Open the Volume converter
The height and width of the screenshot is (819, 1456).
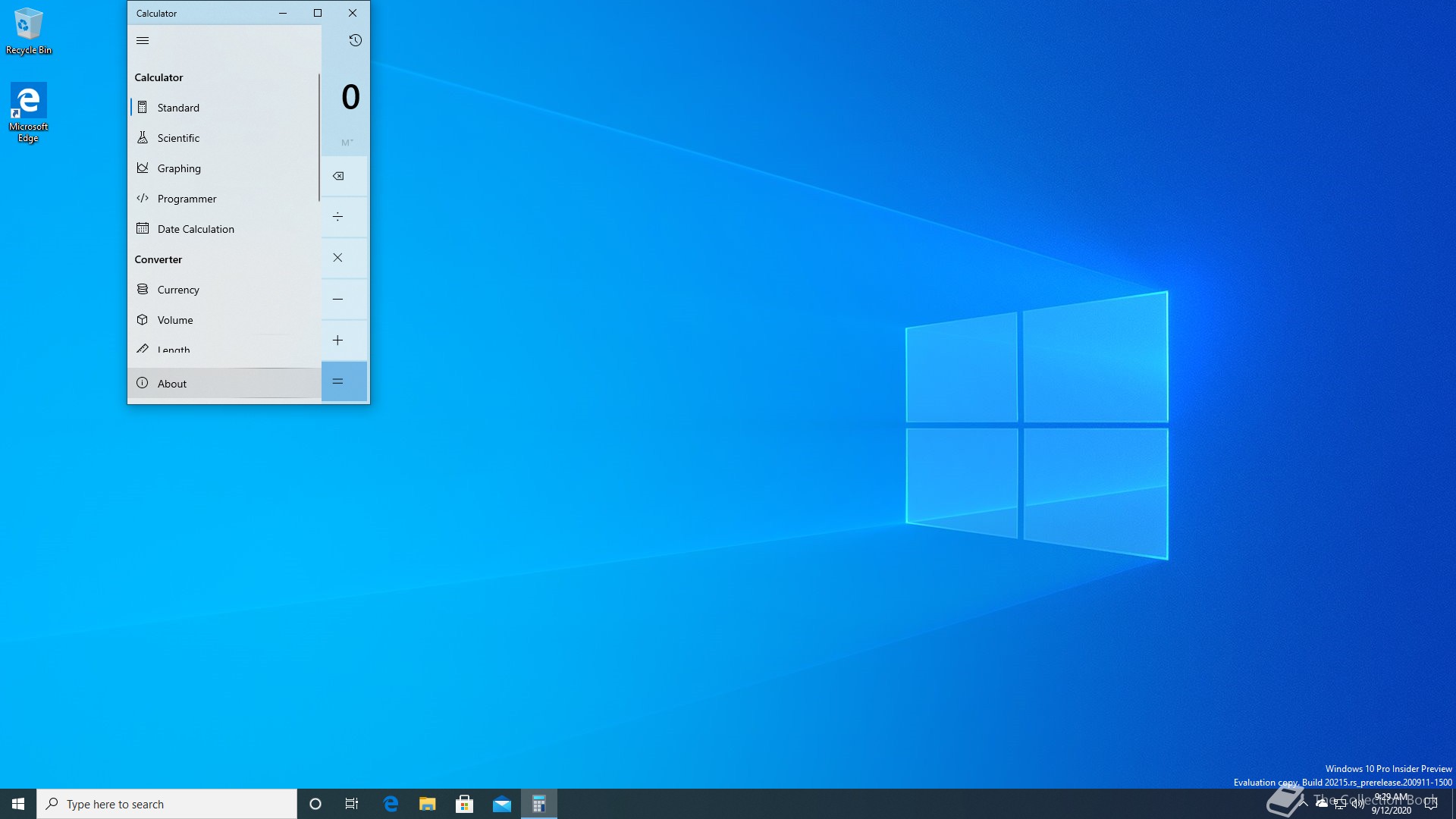tap(175, 320)
